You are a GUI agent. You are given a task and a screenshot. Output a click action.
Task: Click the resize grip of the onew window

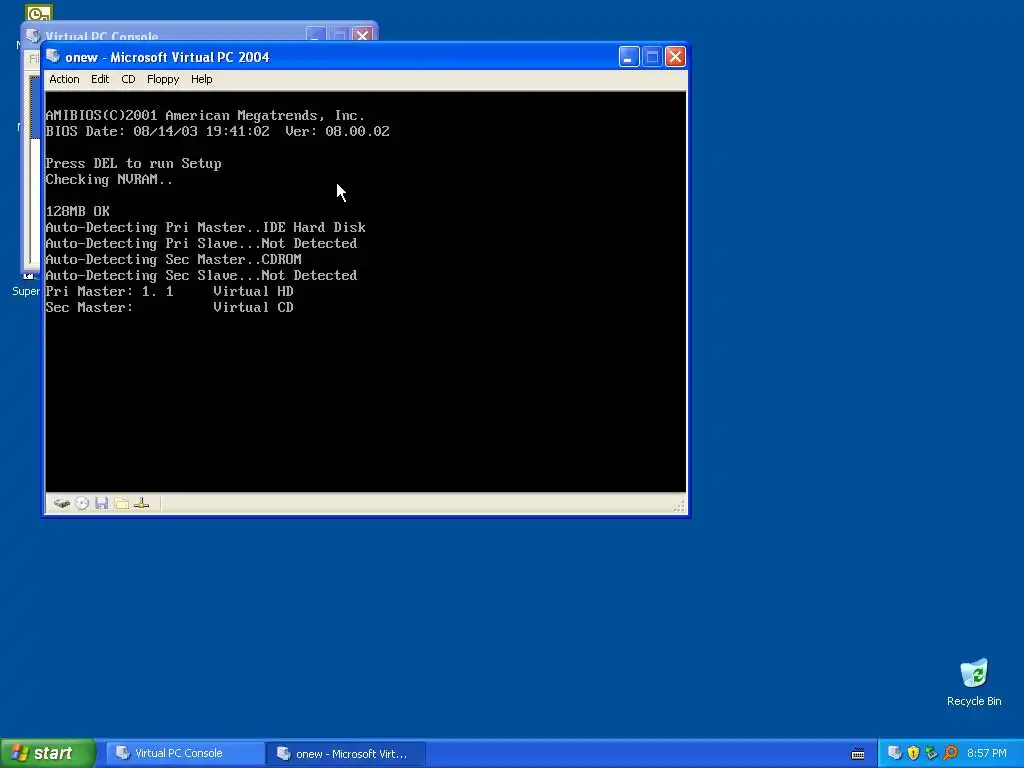[679, 505]
